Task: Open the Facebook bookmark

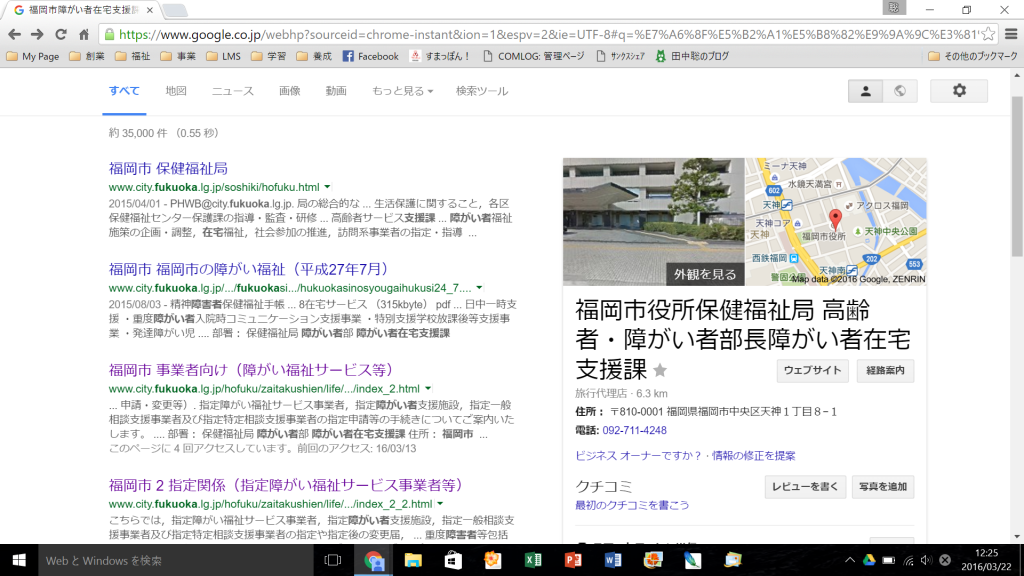Action: point(370,57)
